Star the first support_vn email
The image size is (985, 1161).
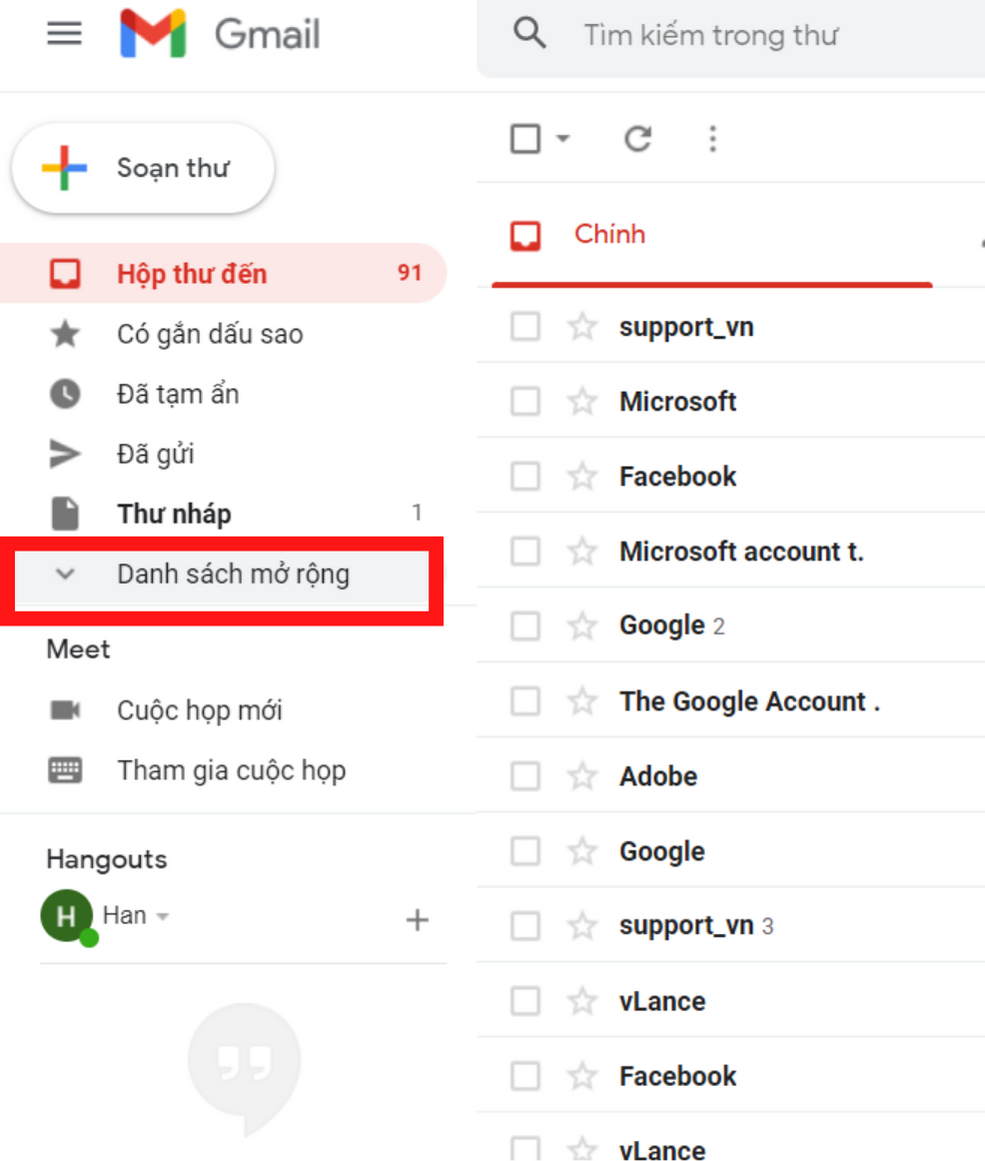pos(582,327)
